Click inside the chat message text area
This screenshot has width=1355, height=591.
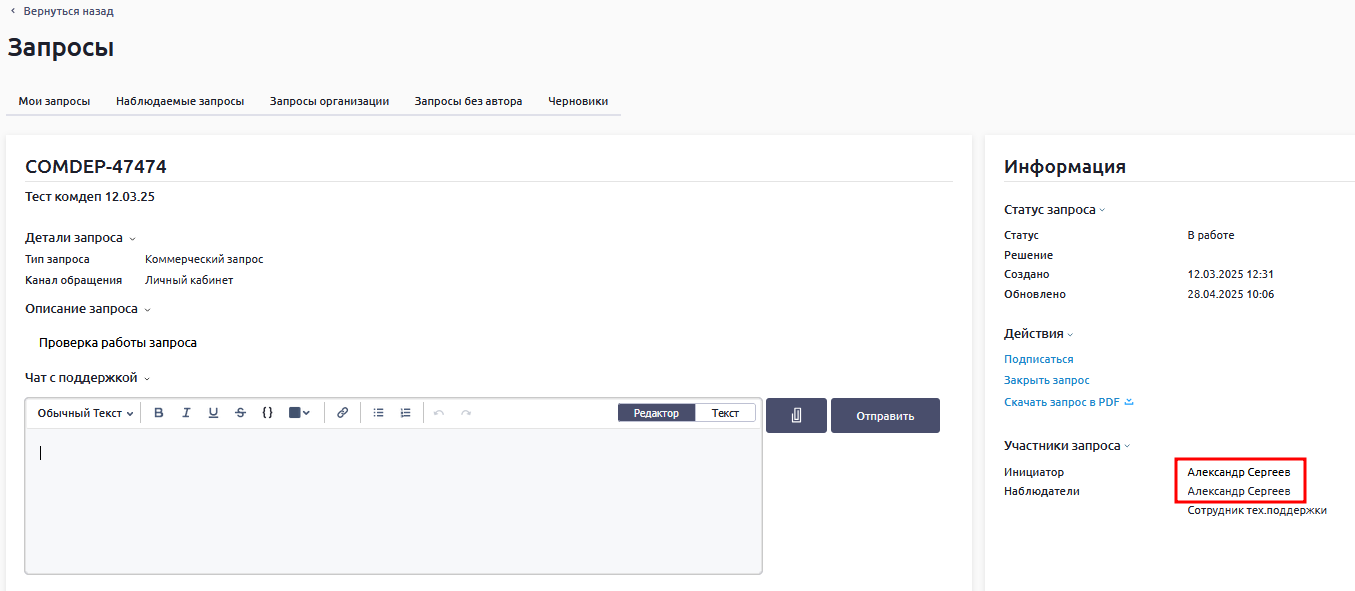pos(393,501)
